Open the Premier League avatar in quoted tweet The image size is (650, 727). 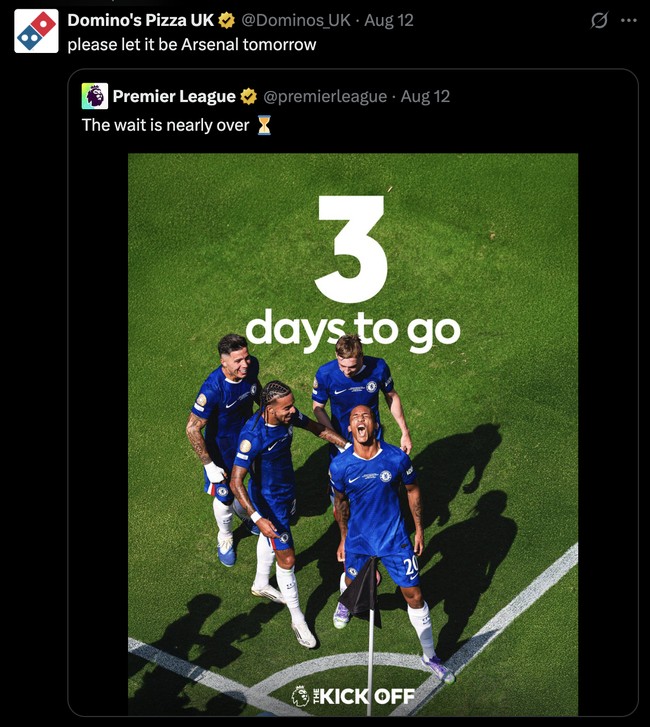[x=95, y=96]
